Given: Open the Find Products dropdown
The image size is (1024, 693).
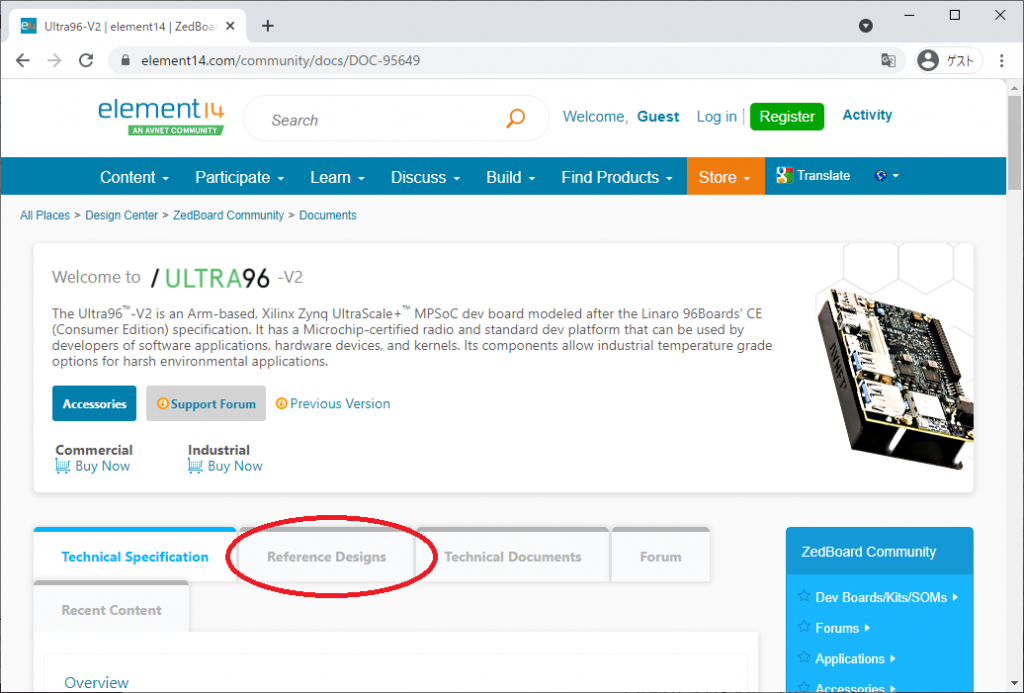Looking at the screenshot, I should (x=617, y=177).
